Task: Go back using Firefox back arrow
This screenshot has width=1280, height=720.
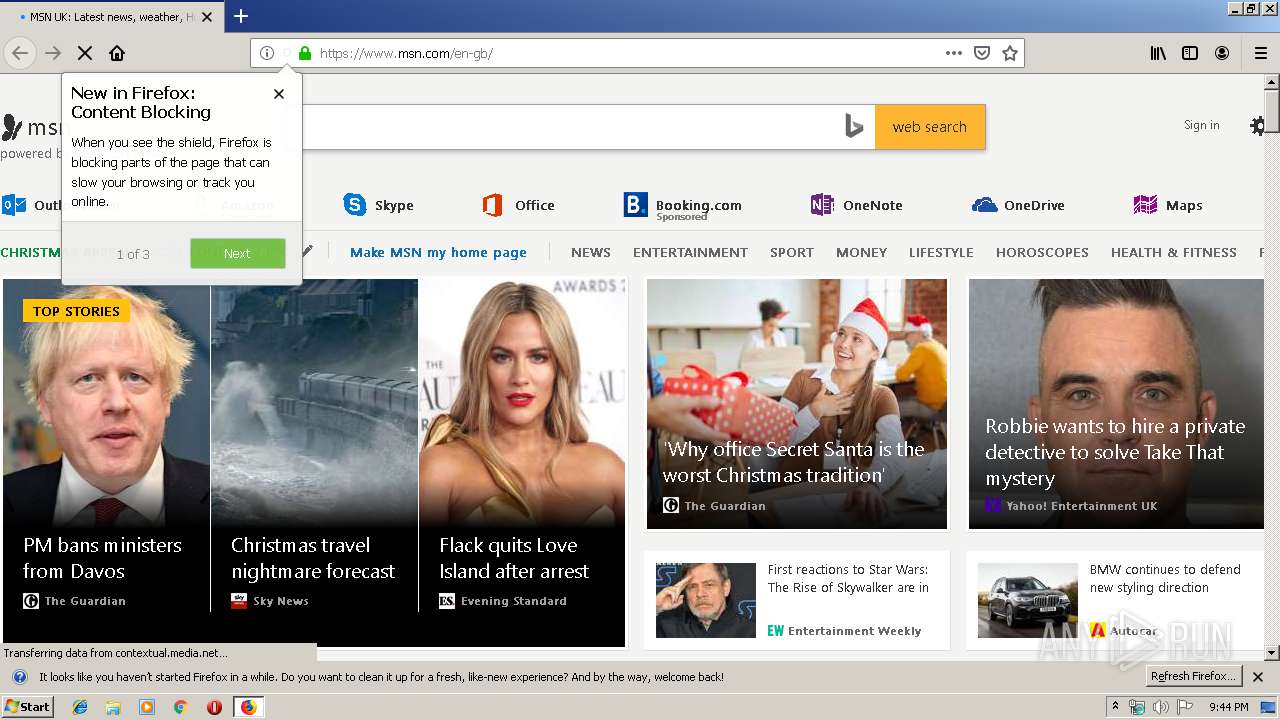Action: 20,53
